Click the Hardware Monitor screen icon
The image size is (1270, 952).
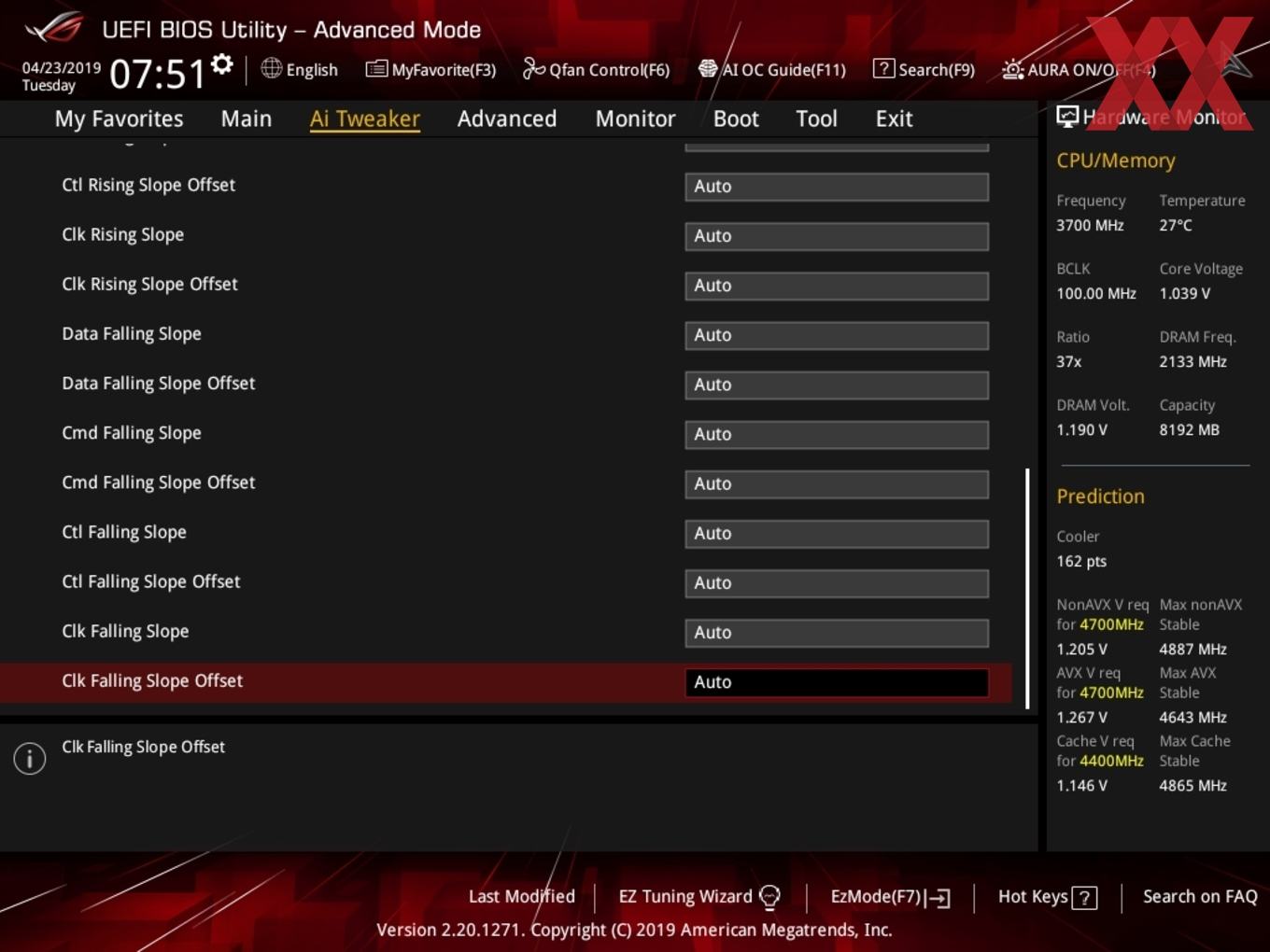[x=1067, y=117]
